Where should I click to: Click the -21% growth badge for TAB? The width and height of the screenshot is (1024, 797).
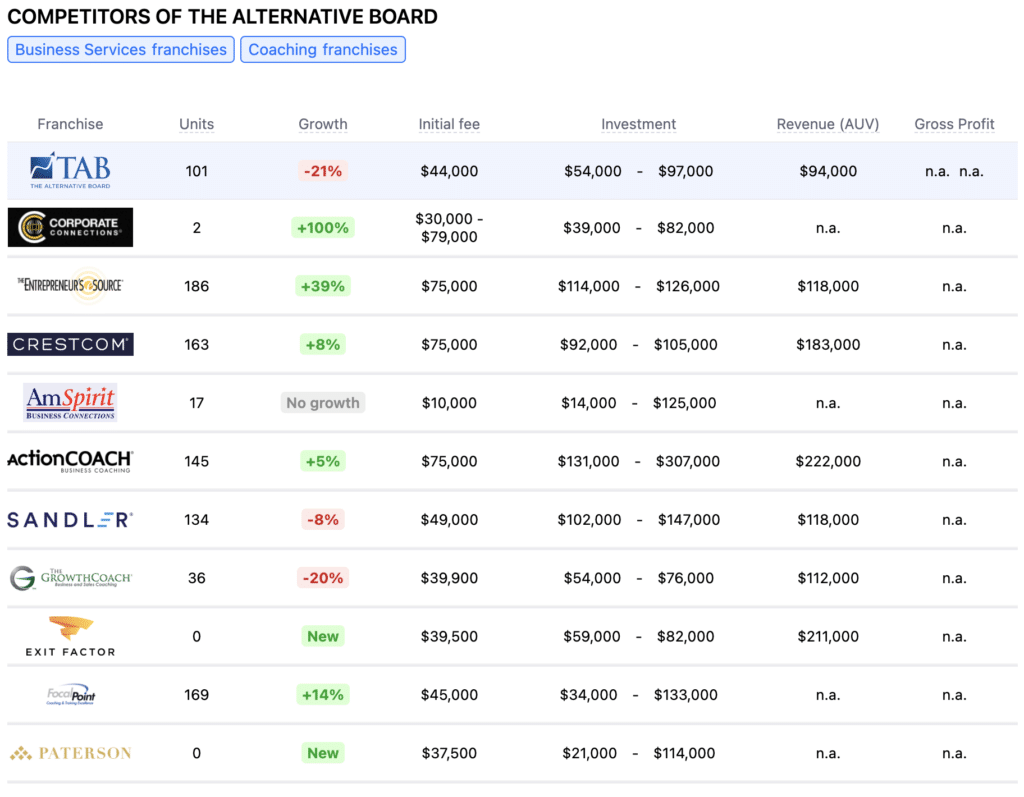coord(323,171)
